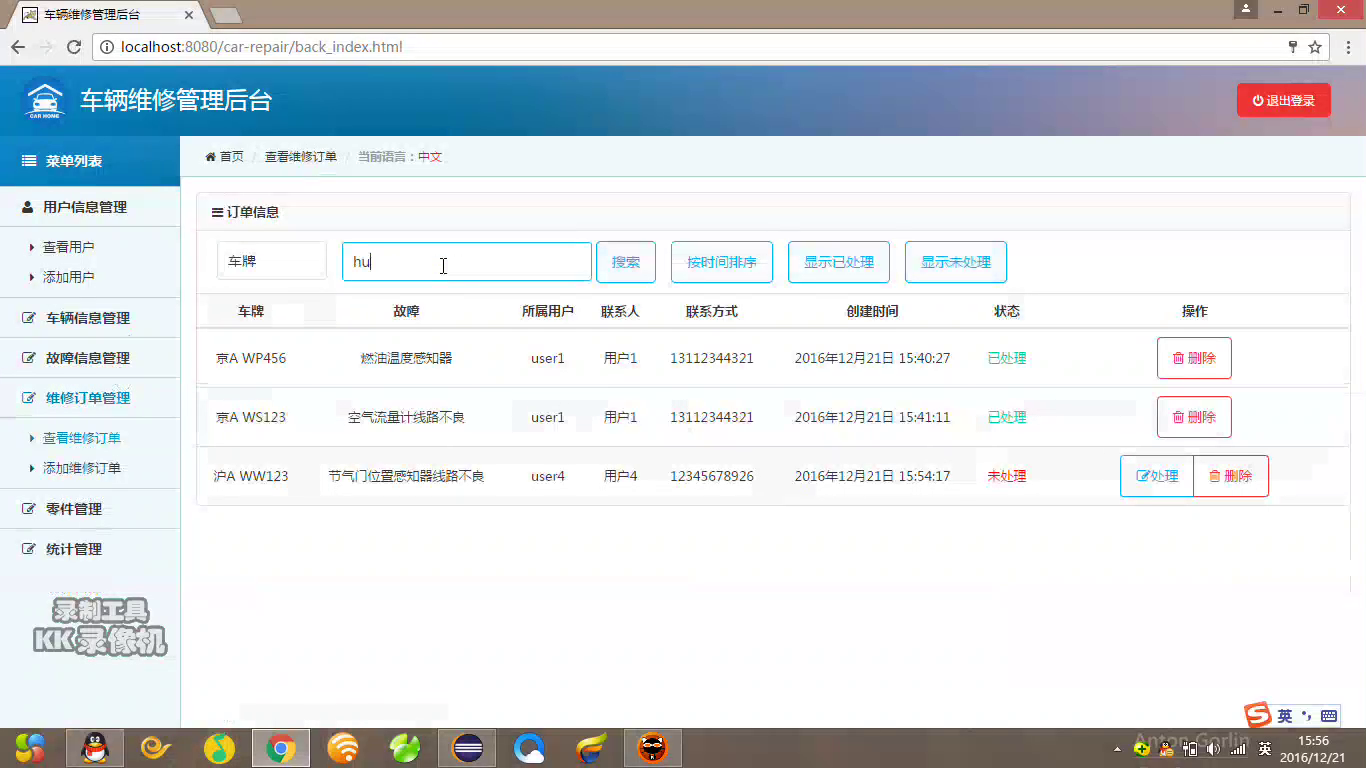Focus the search input containing hu

click(467, 262)
